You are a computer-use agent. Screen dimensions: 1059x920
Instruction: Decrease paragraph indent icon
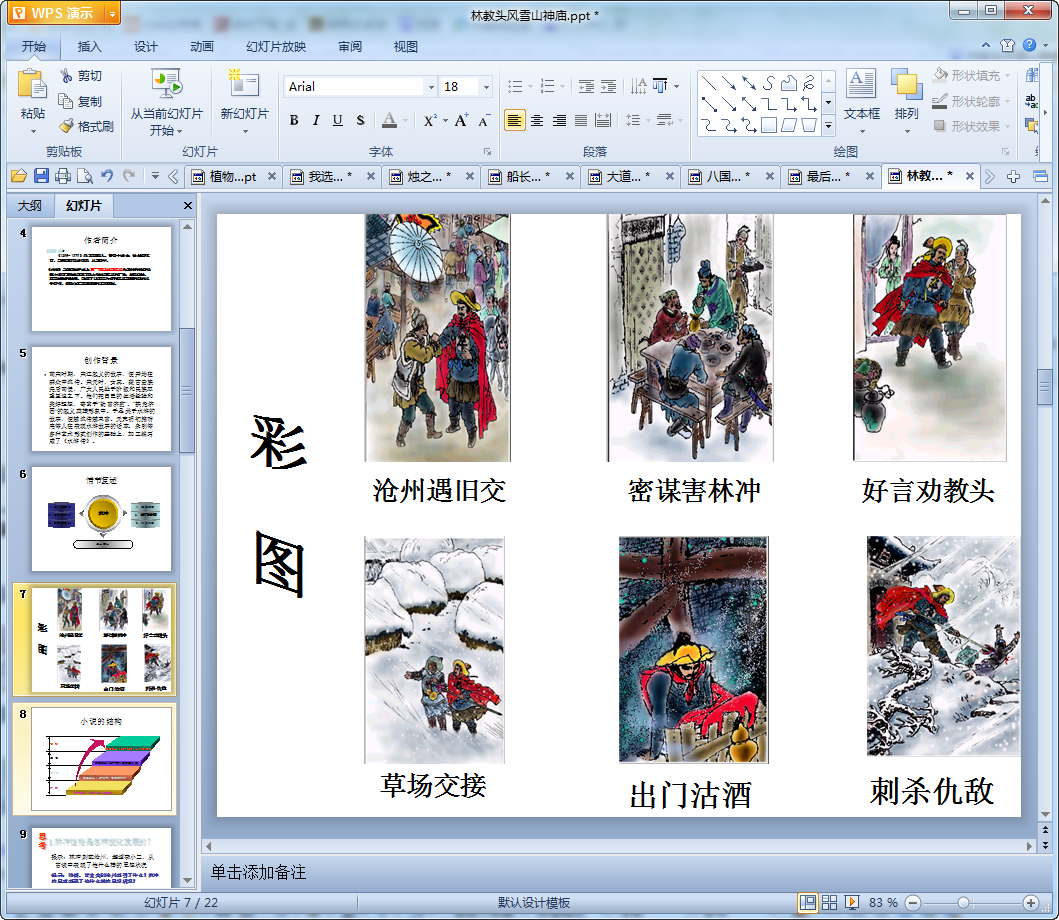click(586, 86)
